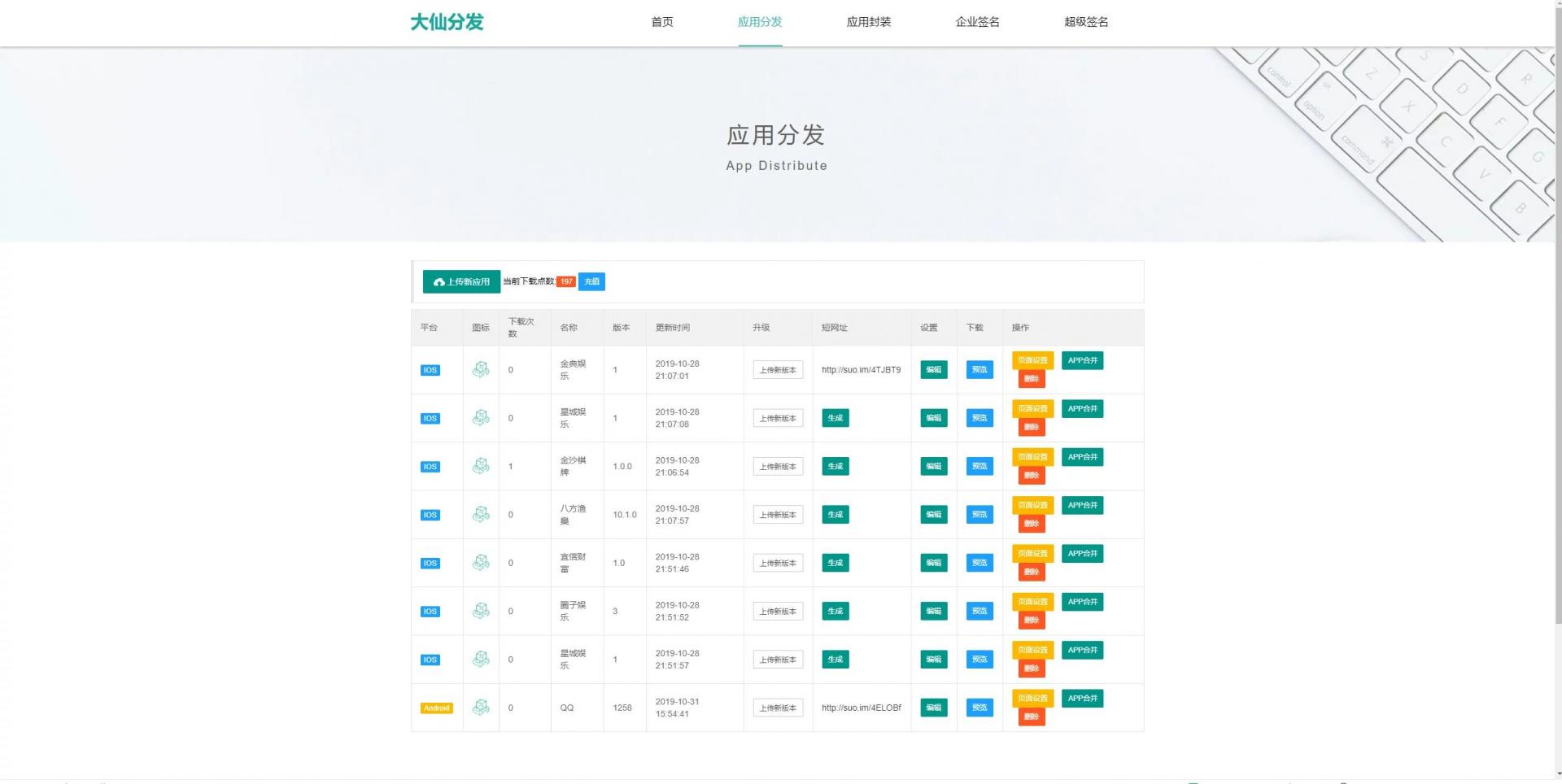Click the 星城娱乐 app icon

click(x=481, y=417)
